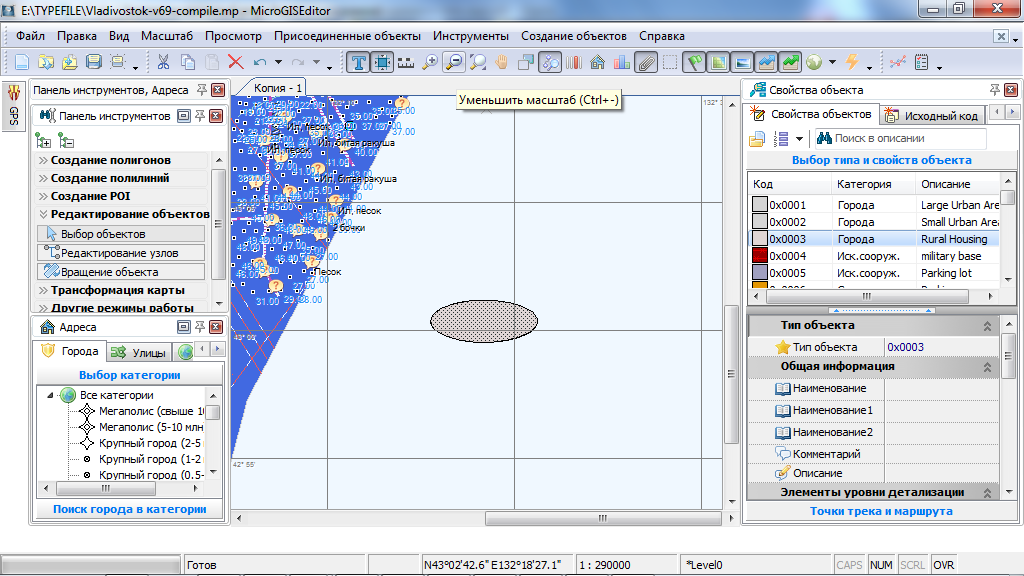This screenshot has height=576, width=1024.
Task: Click the red X delete icon
Action: [236, 62]
